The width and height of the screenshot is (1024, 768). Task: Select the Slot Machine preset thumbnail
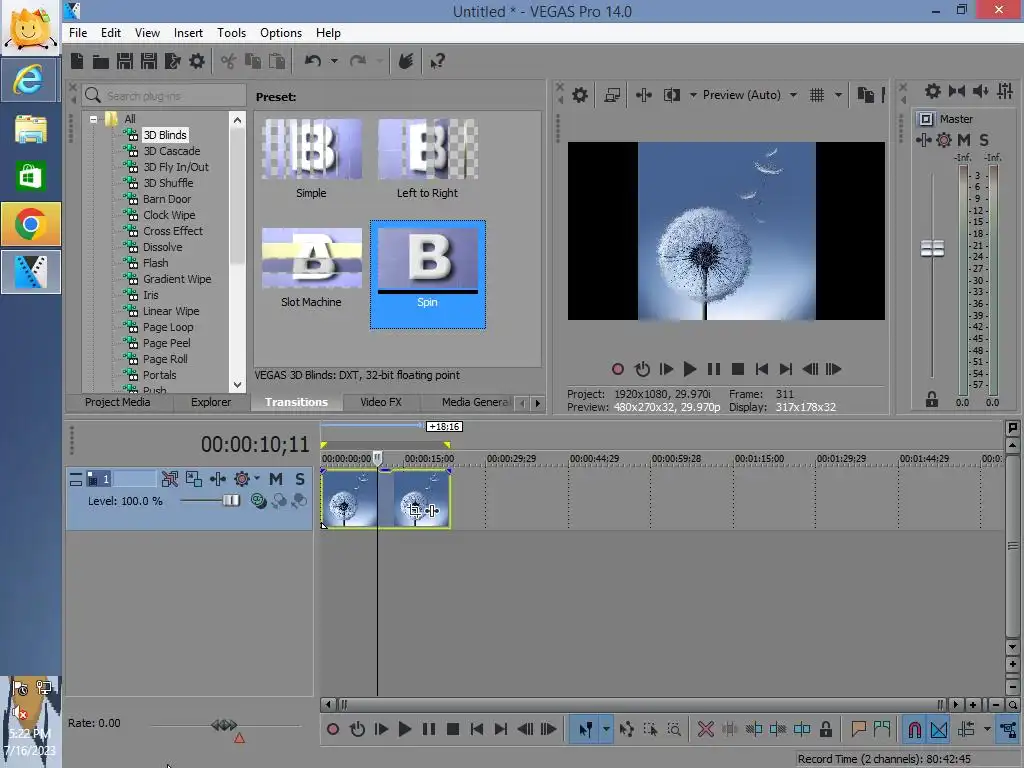tap(312, 258)
